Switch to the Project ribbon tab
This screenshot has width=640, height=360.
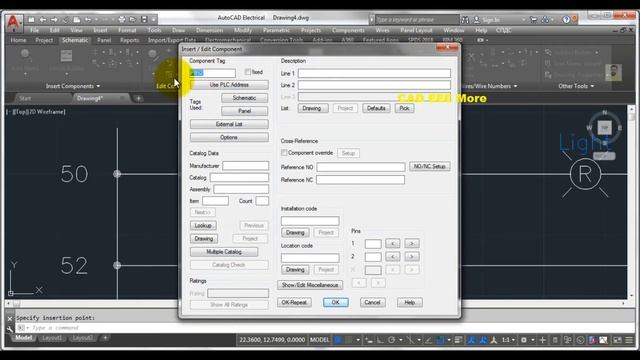point(44,40)
